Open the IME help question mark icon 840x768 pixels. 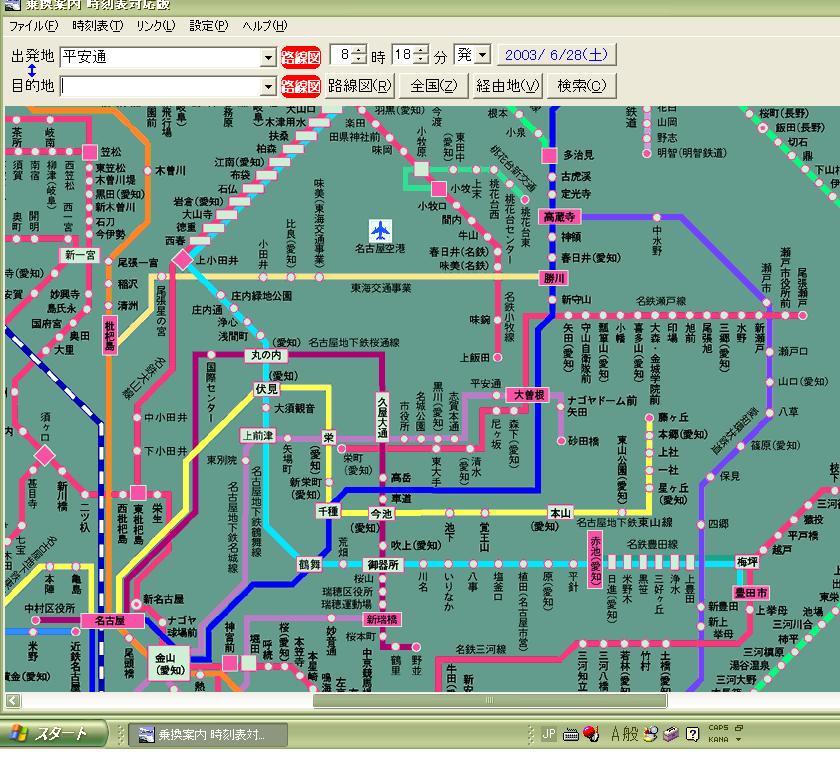pos(692,734)
